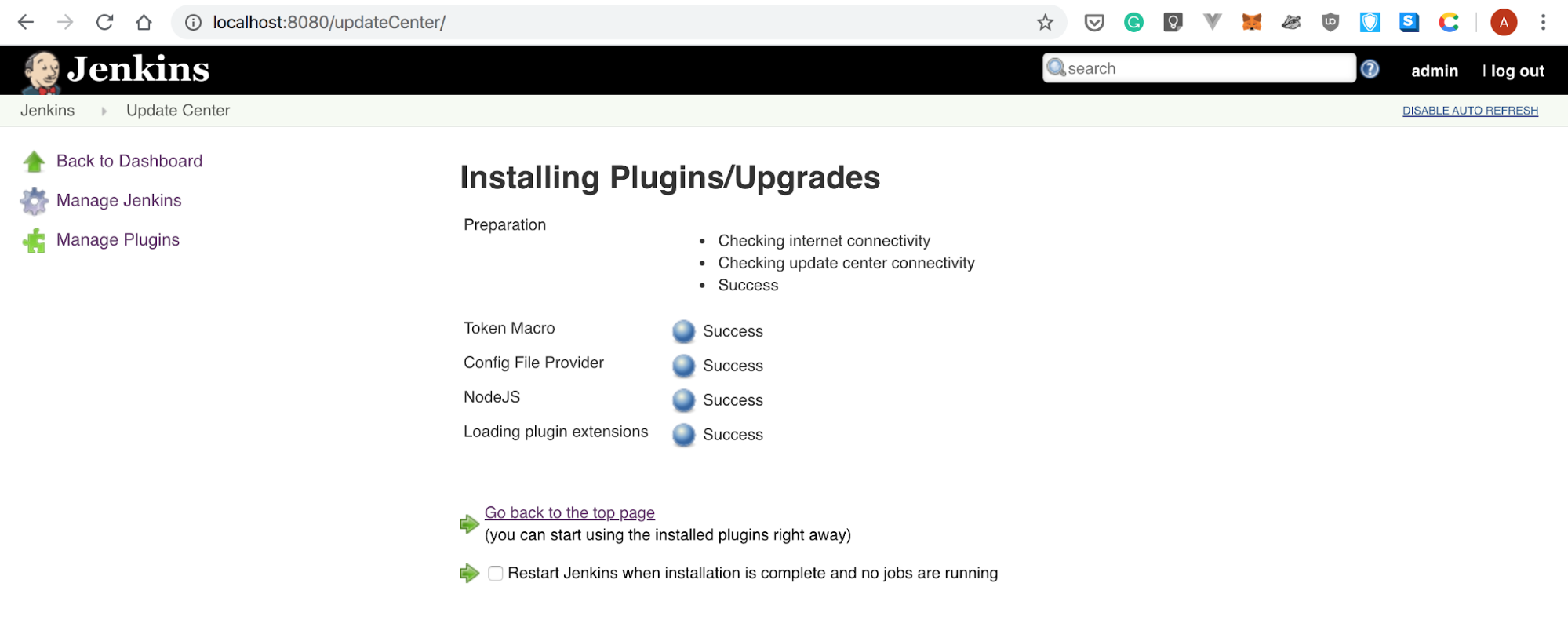This screenshot has width=1568, height=627.
Task: Click the Jenkins butler logo icon
Action: 42,72
